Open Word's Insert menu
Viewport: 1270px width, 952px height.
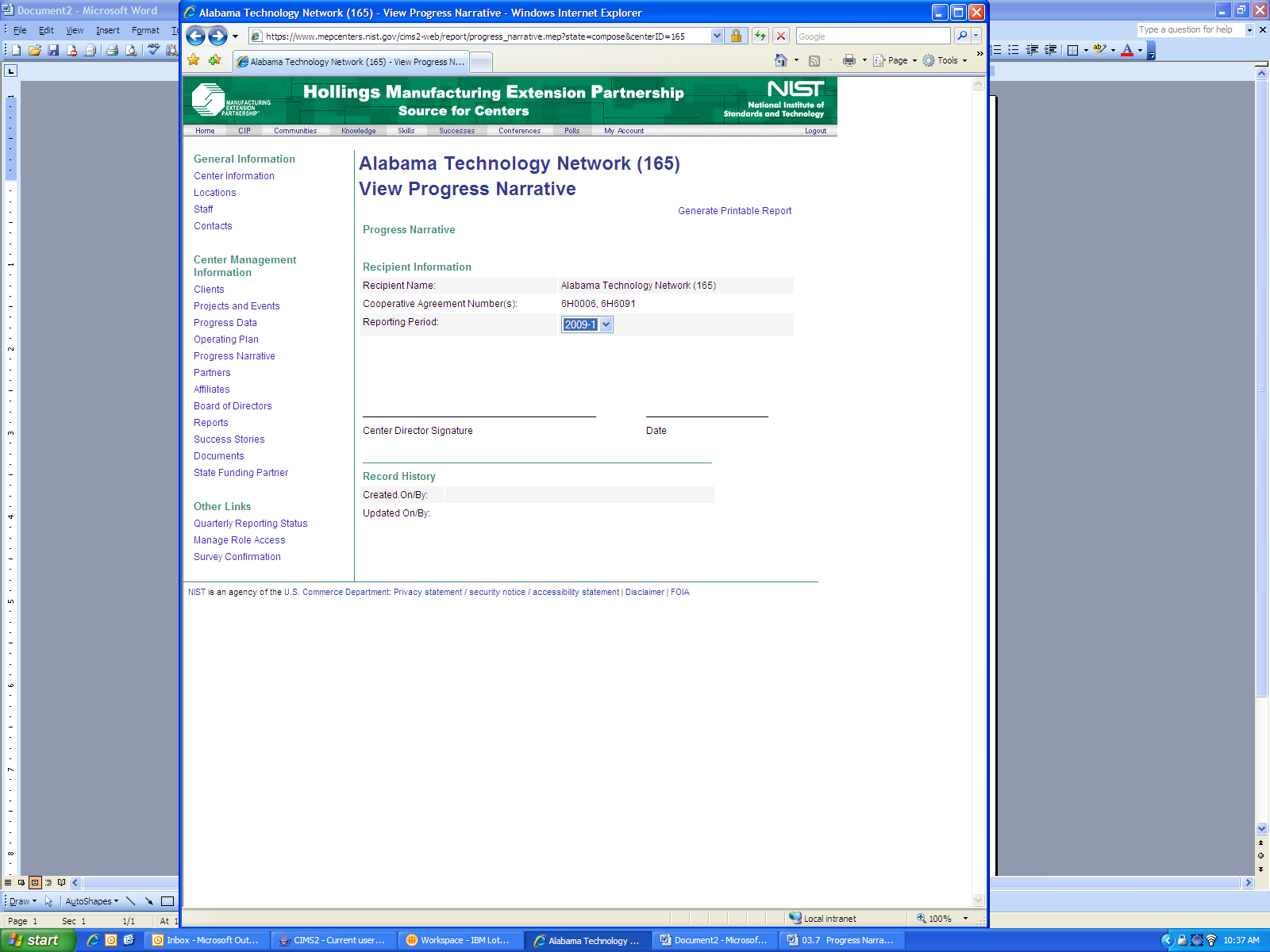(108, 30)
